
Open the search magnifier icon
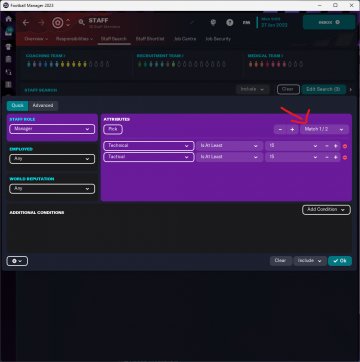click(x=81, y=22)
